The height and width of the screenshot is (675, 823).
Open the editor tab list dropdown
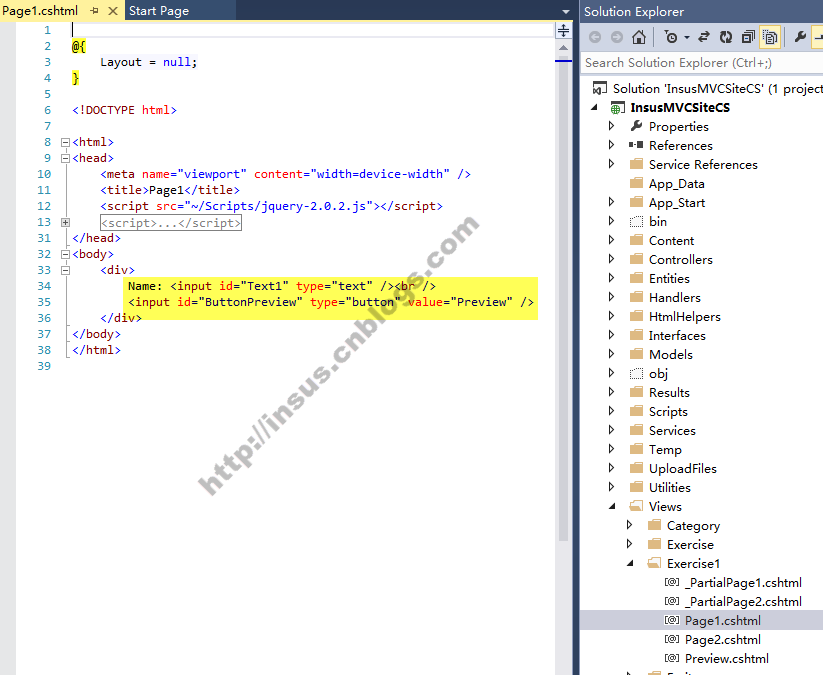point(565,11)
